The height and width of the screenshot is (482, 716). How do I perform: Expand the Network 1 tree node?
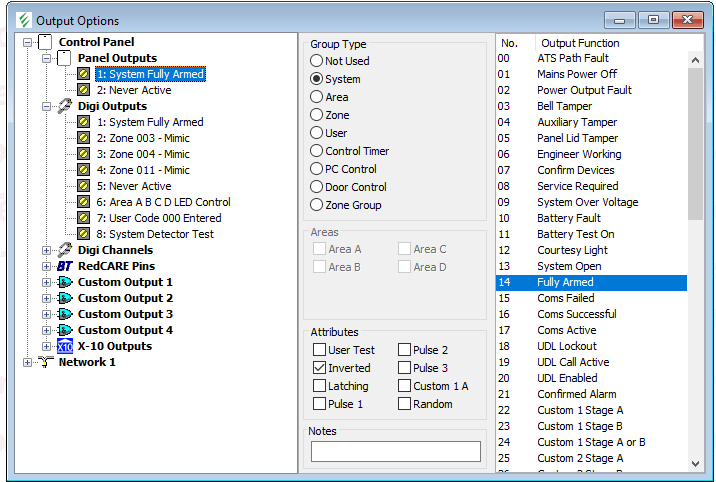[x=27, y=362]
